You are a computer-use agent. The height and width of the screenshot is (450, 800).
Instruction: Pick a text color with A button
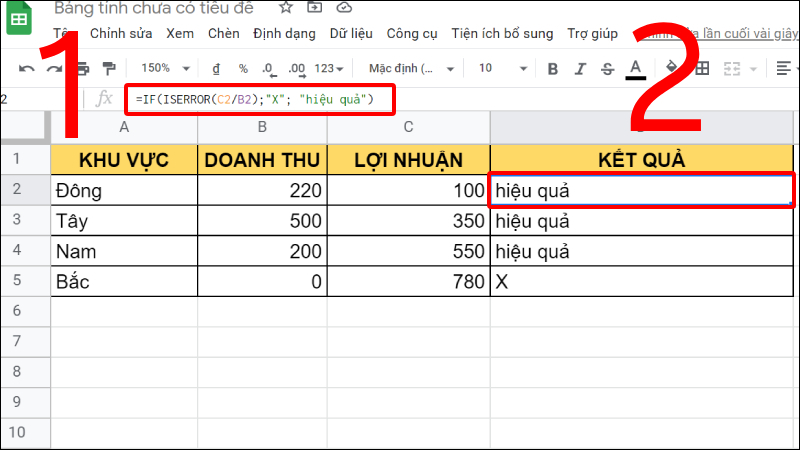[634, 69]
